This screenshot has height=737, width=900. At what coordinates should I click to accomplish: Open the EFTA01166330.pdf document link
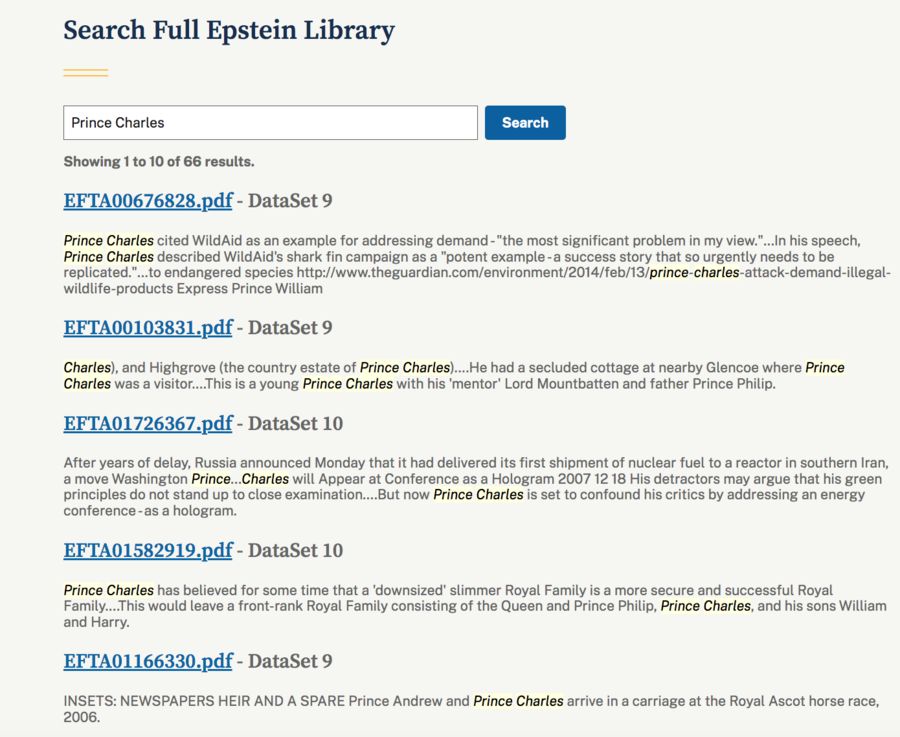click(x=147, y=661)
